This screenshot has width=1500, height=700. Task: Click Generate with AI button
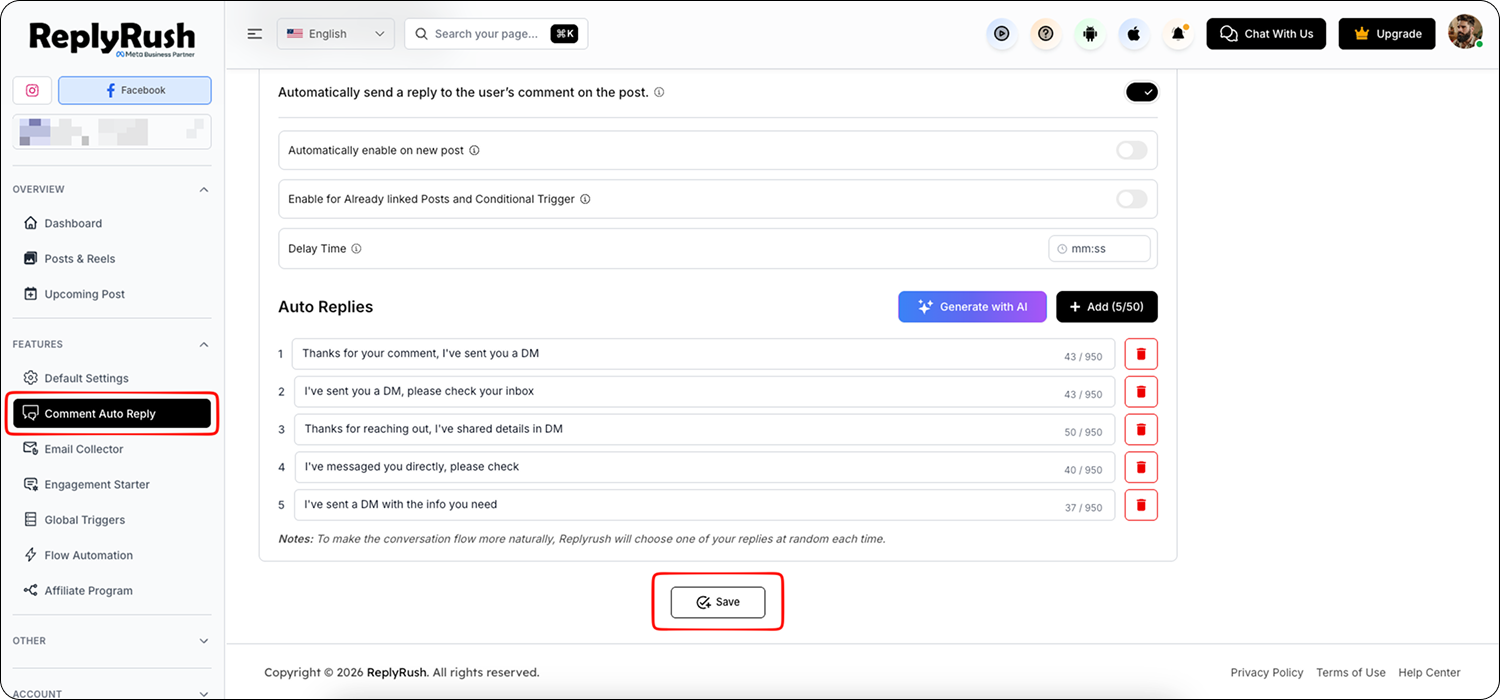click(x=972, y=307)
